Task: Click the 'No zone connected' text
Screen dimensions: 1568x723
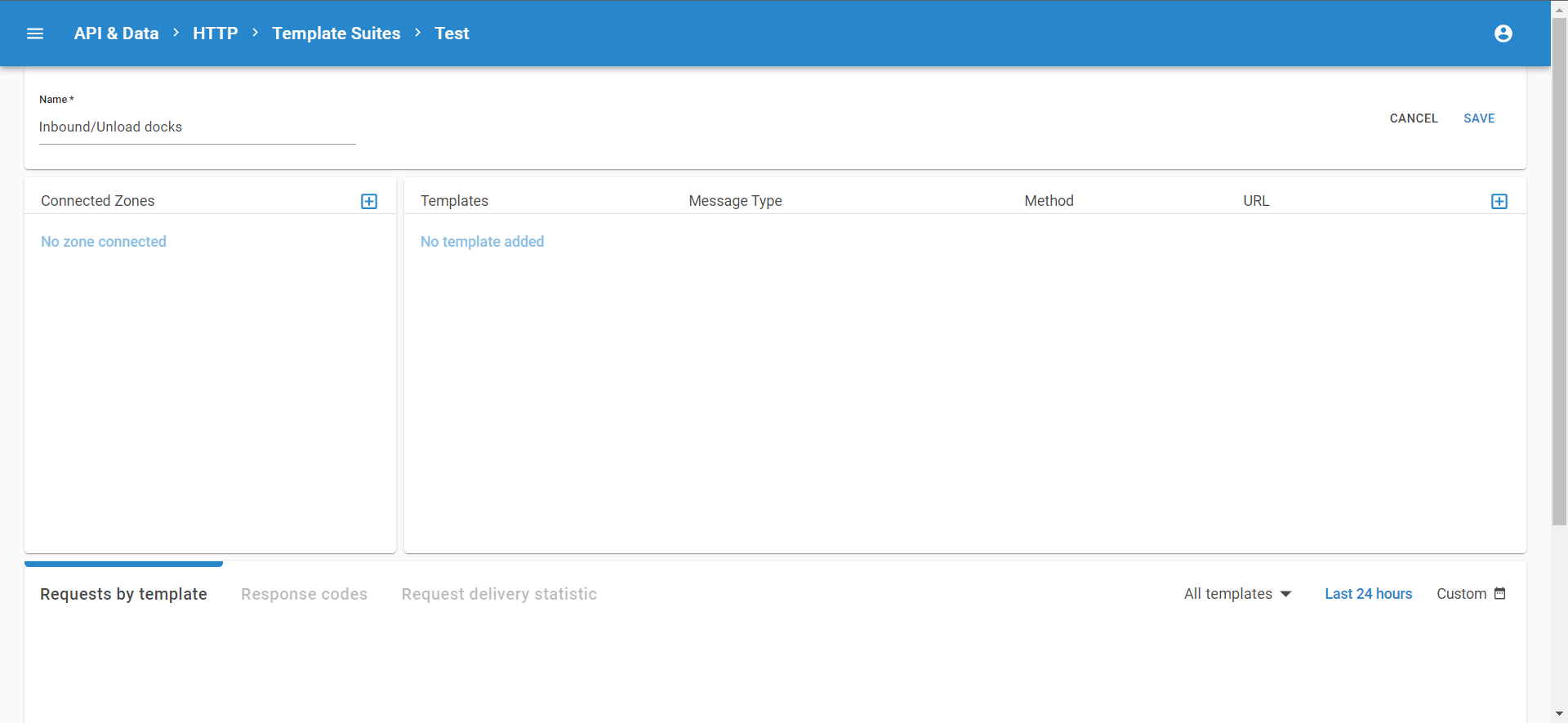Action: click(x=104, y=242)
